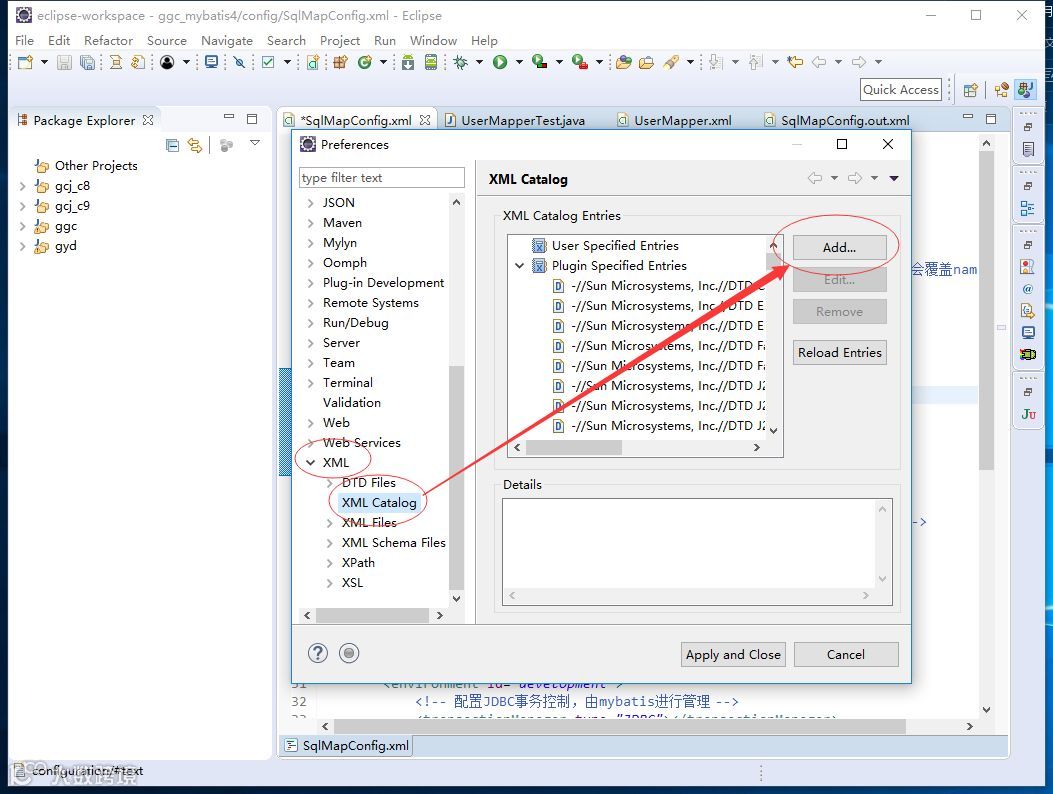Image resolution: width=1053 pixels, height=794 pixels.
Task: Open the Console monitor toolbar icon
Action: tap(212, 62)
